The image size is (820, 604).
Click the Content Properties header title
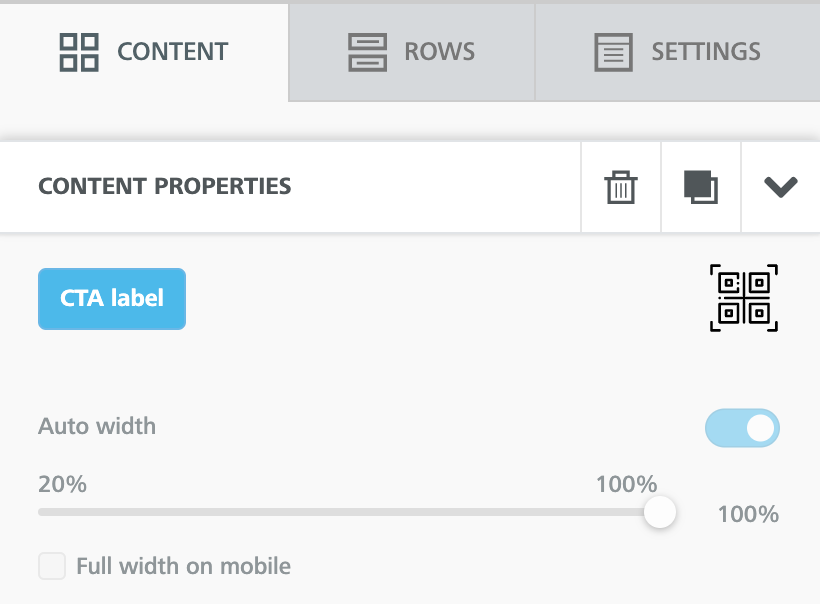coord(164,186)
